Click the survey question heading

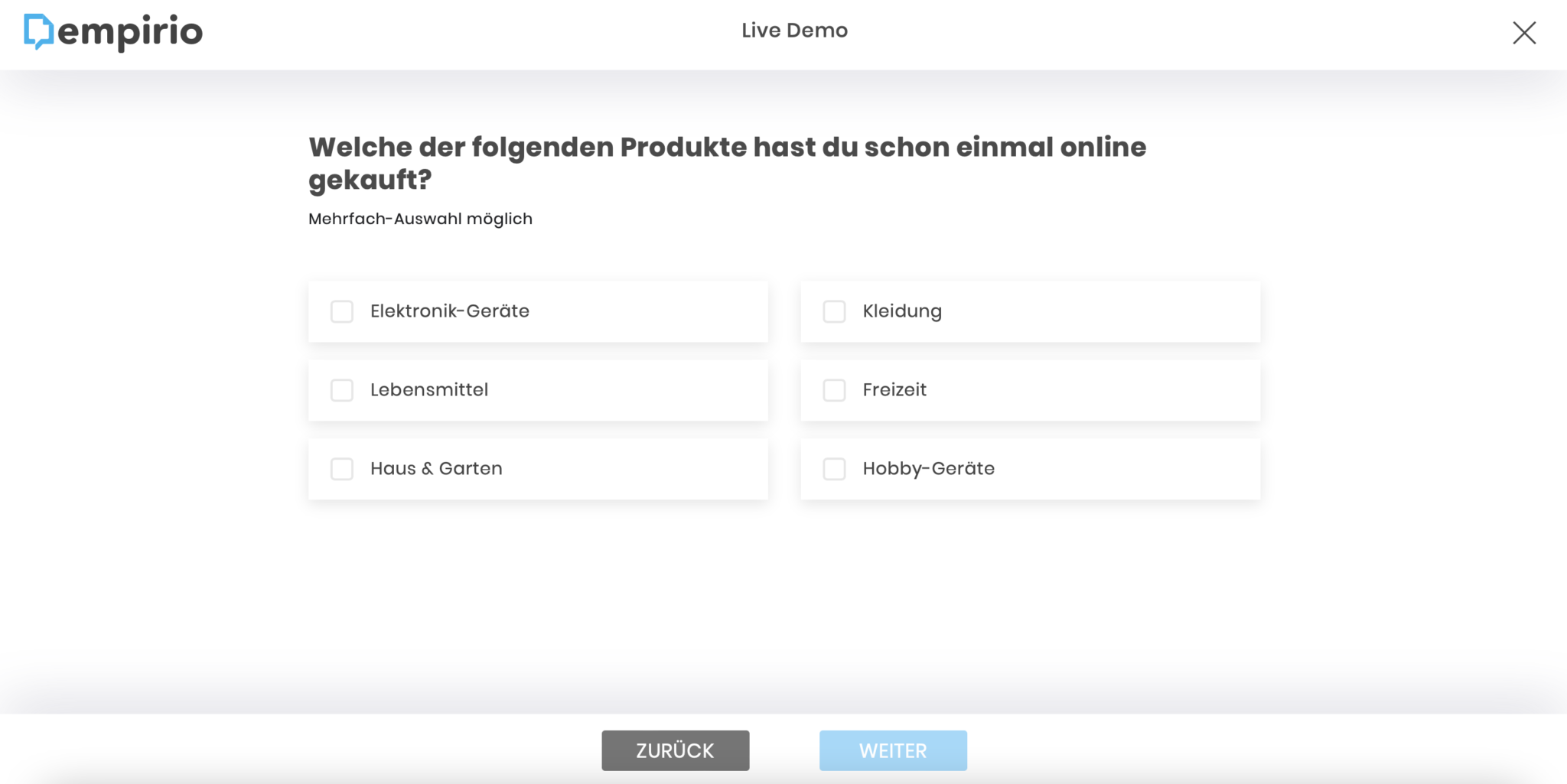click(x=727, y=163)
